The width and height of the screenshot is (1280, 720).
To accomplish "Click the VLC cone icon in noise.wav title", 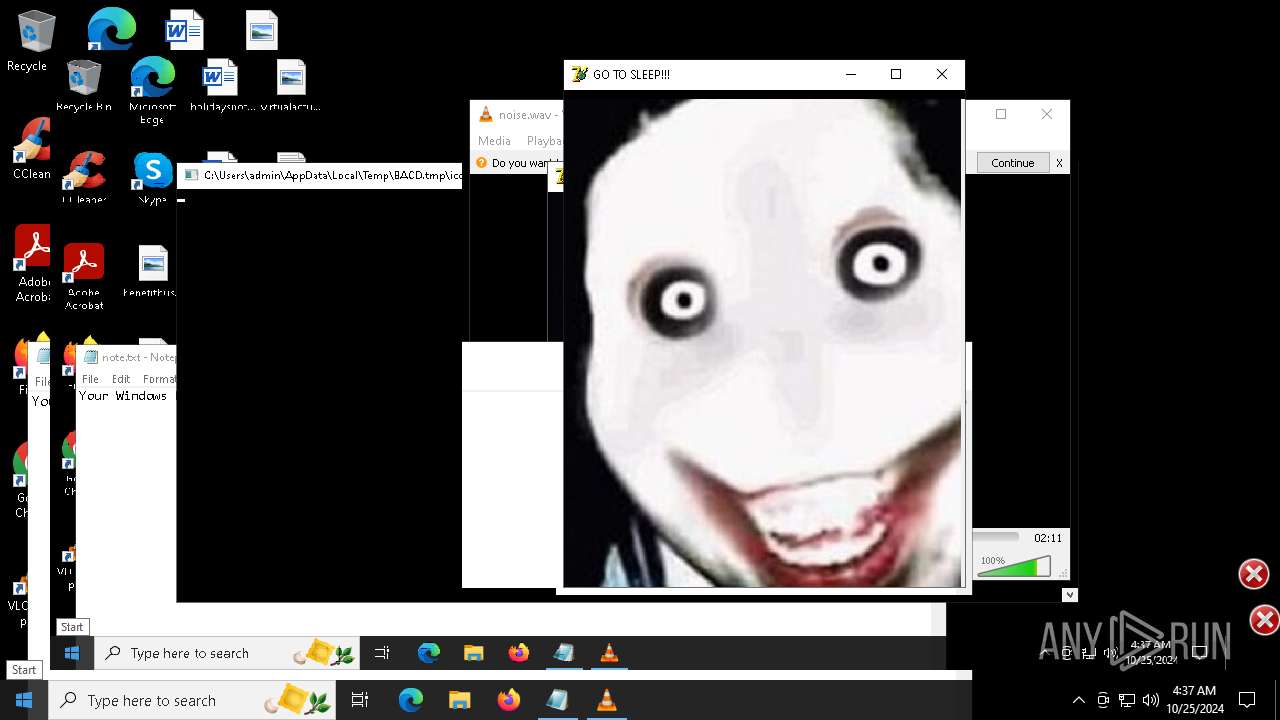I will pos(486,115).
